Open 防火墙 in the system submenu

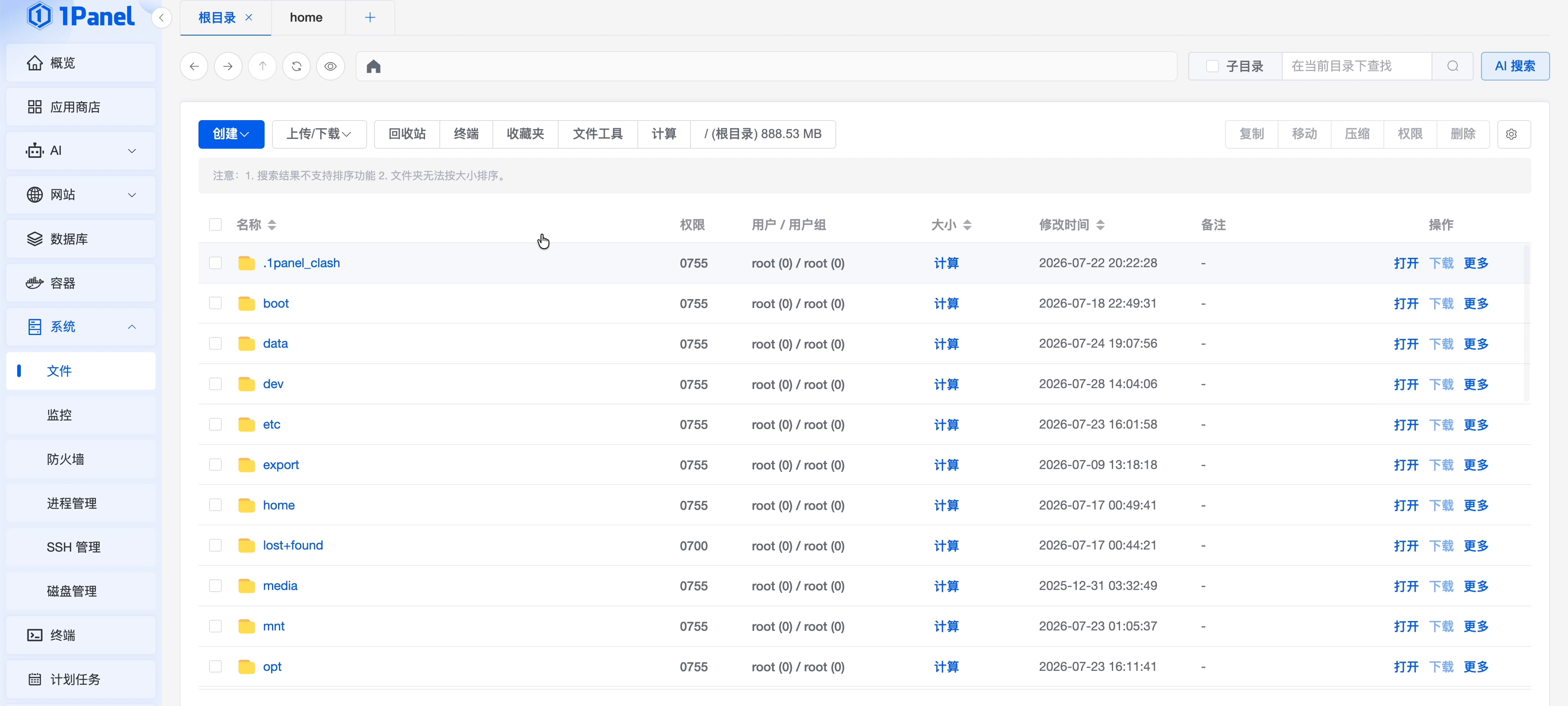pos(81,459)
